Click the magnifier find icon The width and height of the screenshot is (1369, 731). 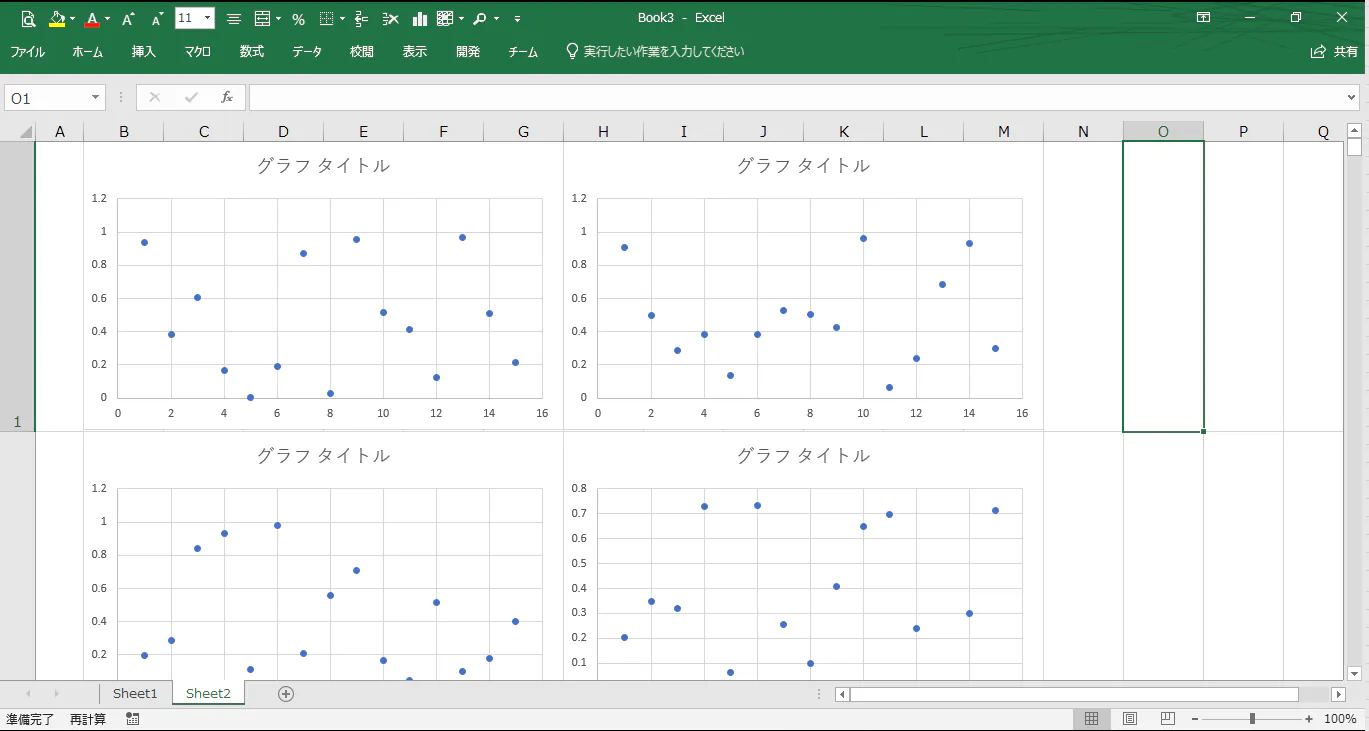480,18
